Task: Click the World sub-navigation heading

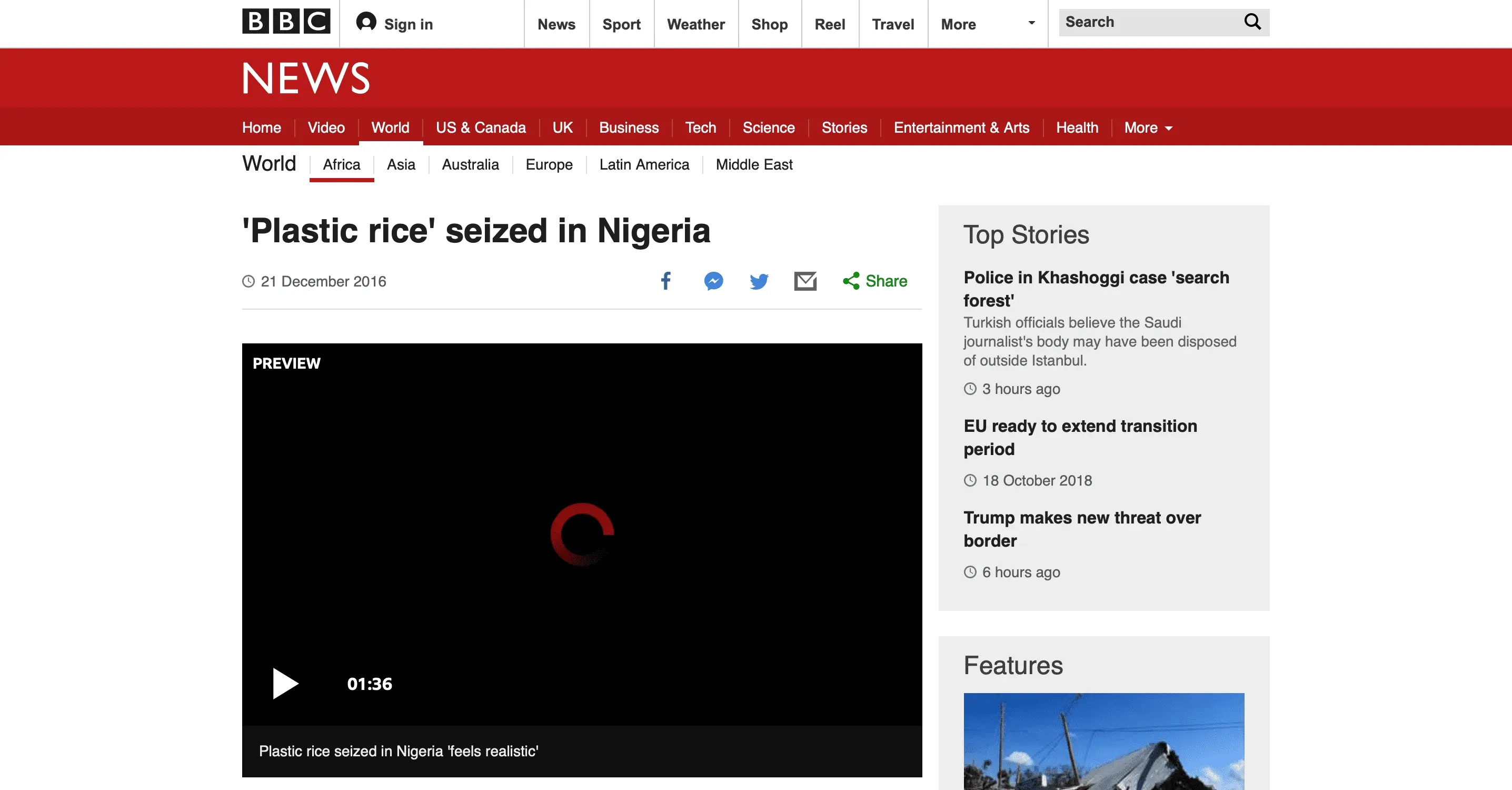Action: pyautogui.click(x=269, y=163)
